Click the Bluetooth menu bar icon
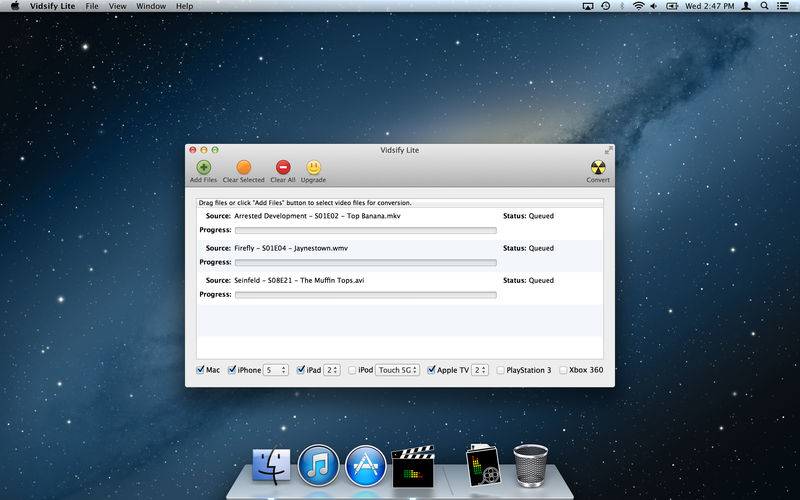Image resolution: width=800 pixels, height=500 pixels. tap(622, 6)
